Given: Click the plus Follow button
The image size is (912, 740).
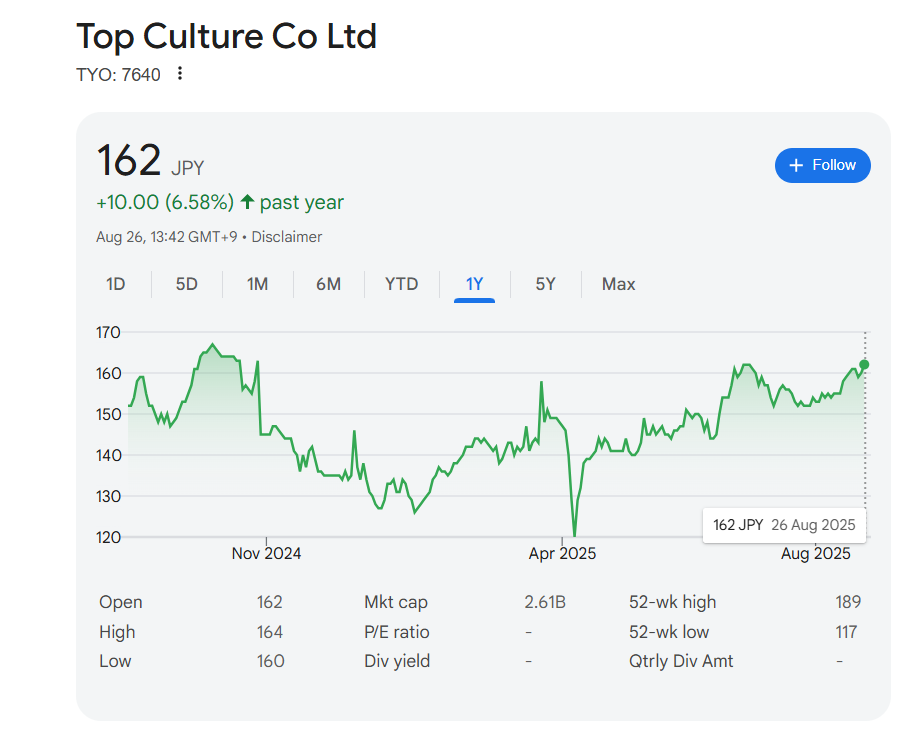Looking at the screenshot, I should click(822, 165).
